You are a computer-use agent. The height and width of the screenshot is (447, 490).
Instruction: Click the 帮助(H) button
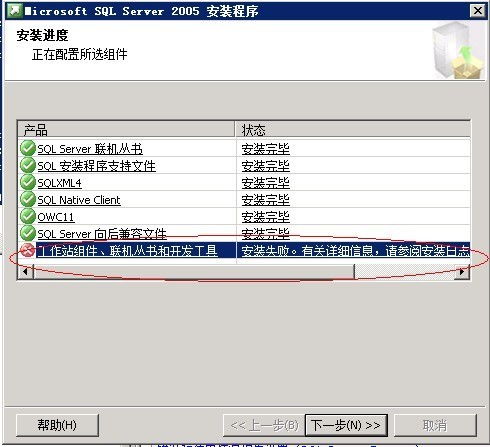[57, 425]
